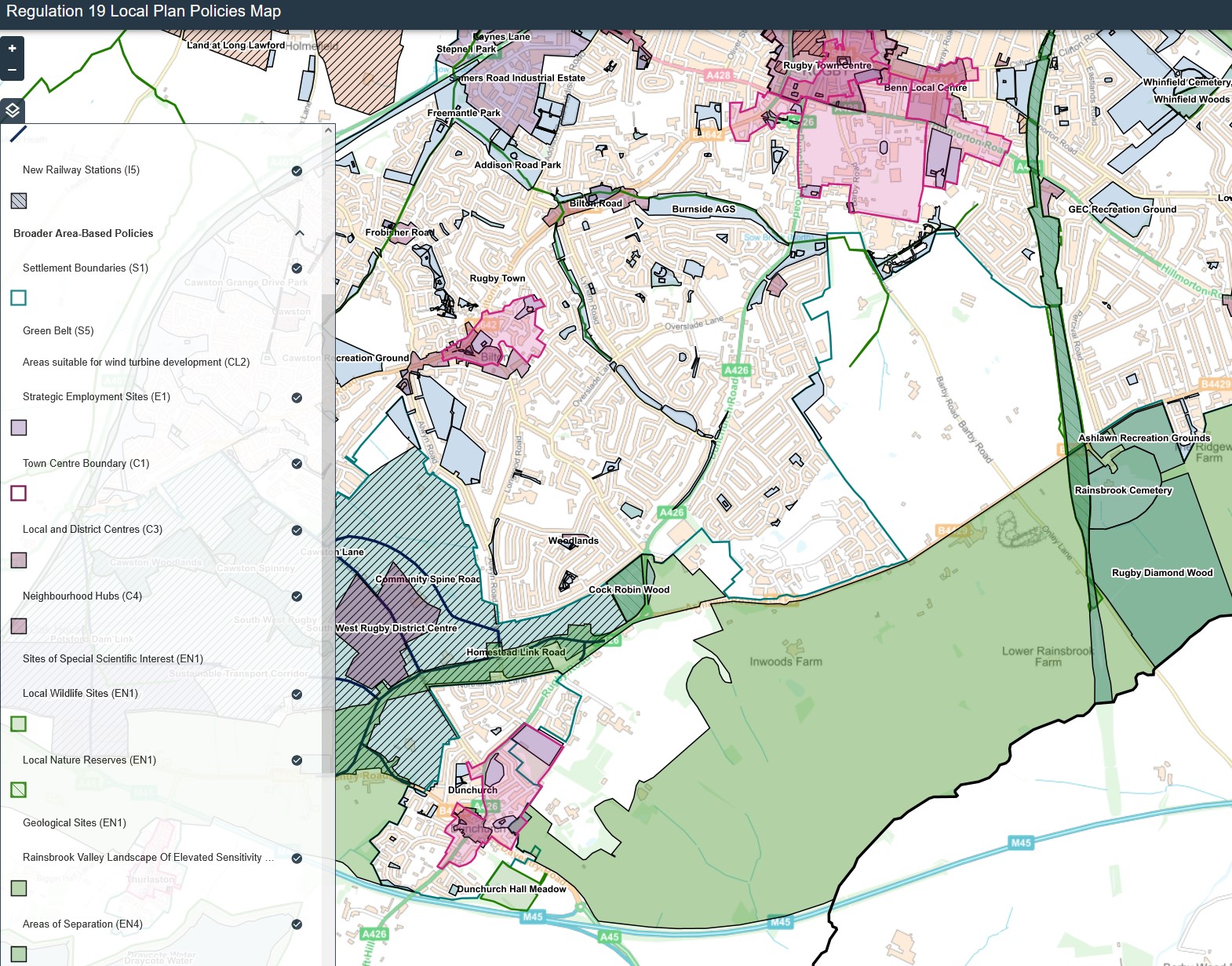
Task: Click the Cock Robin Wood map label
Action: (629, 590)
